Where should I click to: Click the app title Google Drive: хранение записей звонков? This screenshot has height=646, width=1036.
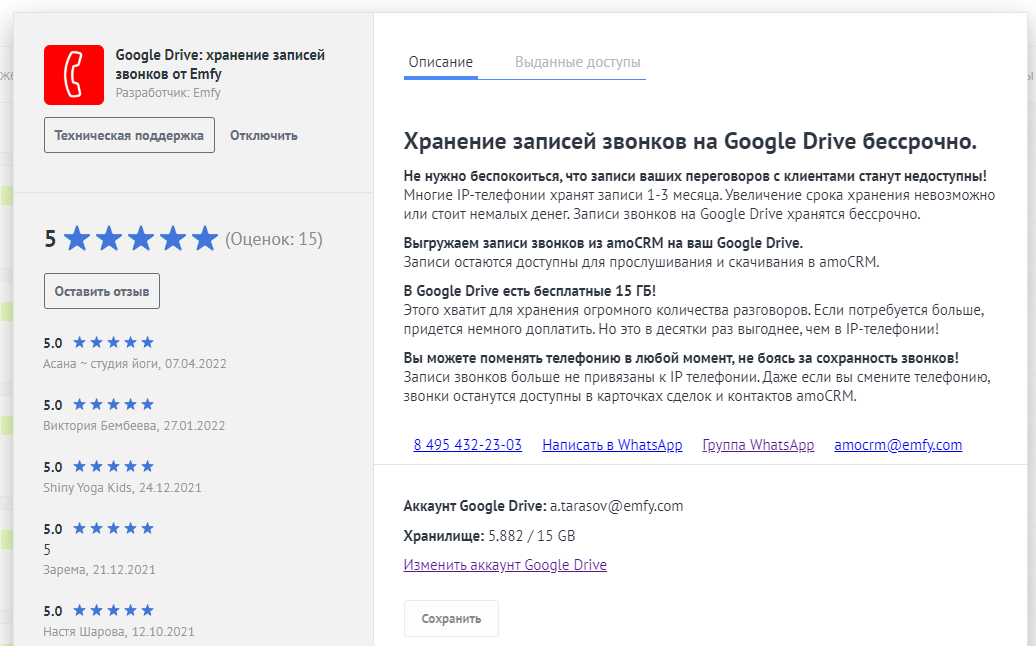[x=220, y=64]
